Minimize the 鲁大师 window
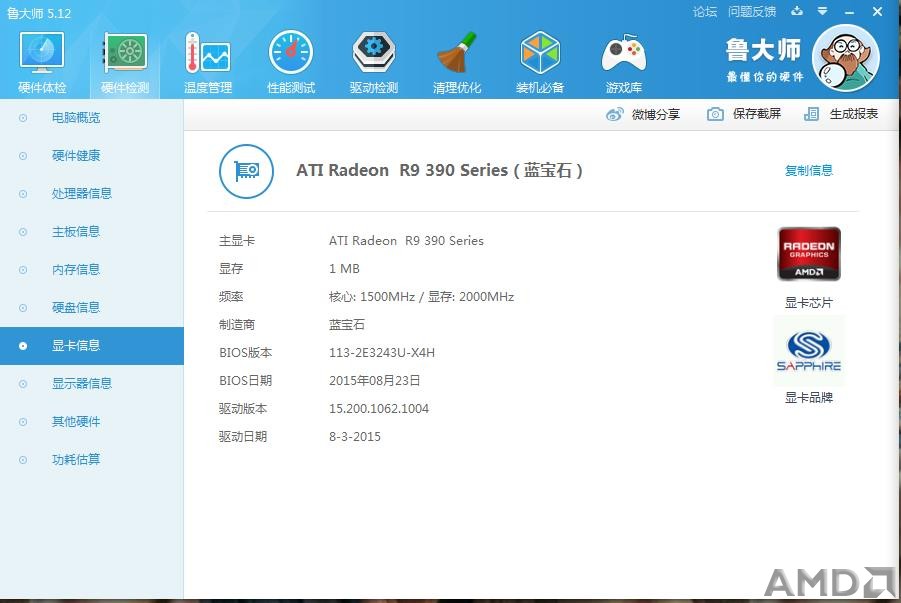The width and height of the screenshot is (901, 603). [x=849, y=12]
